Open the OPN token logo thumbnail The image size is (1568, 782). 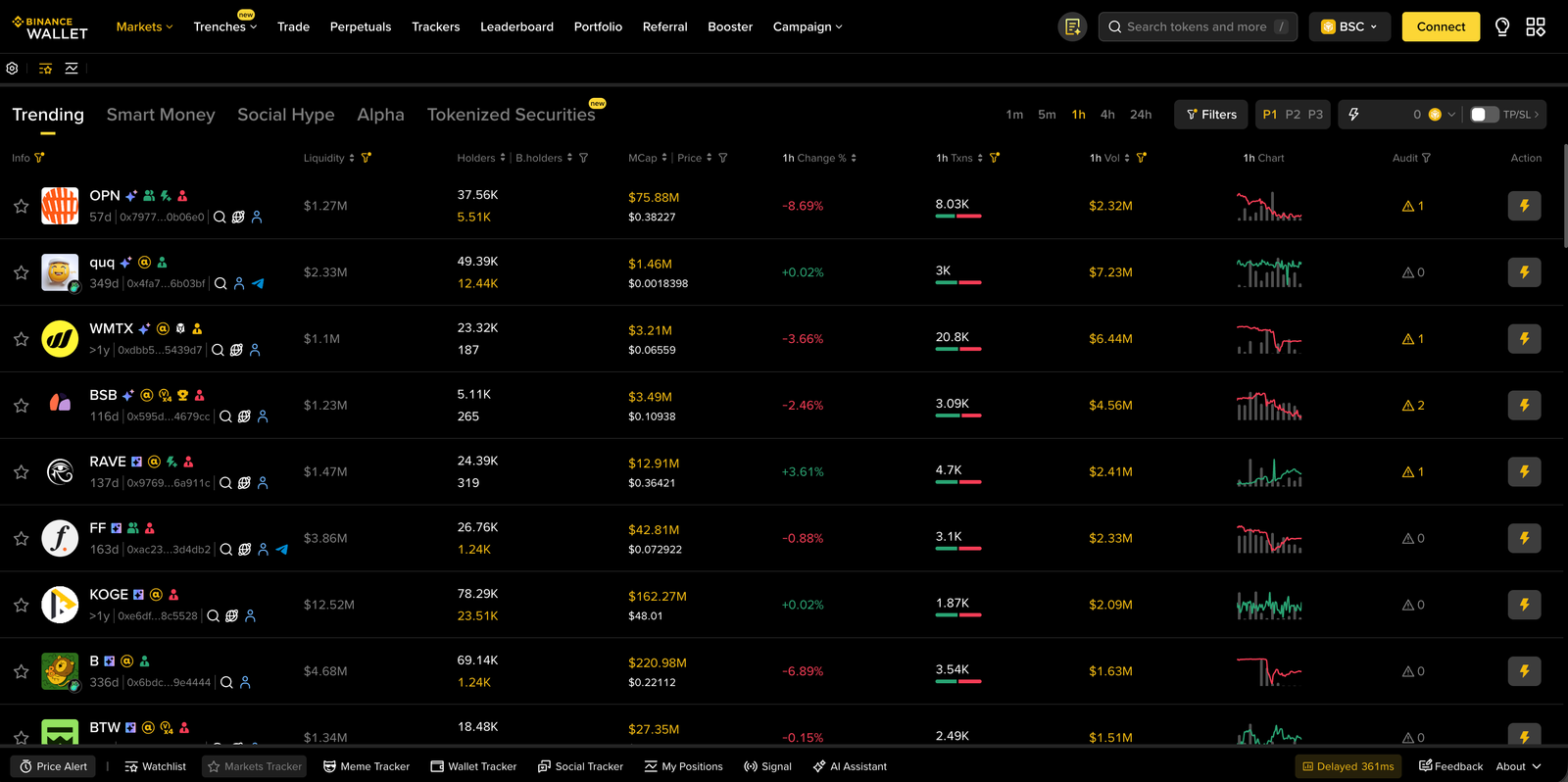click(x=60, y=206)
